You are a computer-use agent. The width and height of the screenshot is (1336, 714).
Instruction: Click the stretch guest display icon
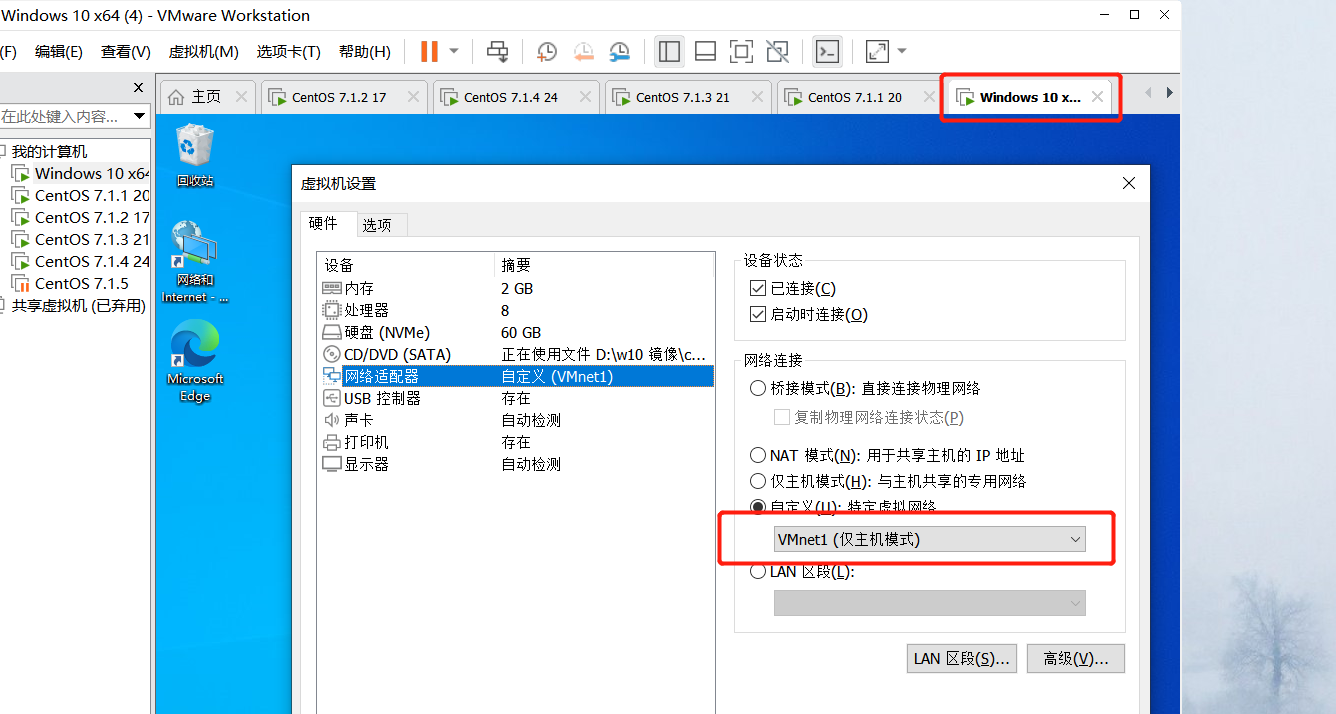[877, 51]
